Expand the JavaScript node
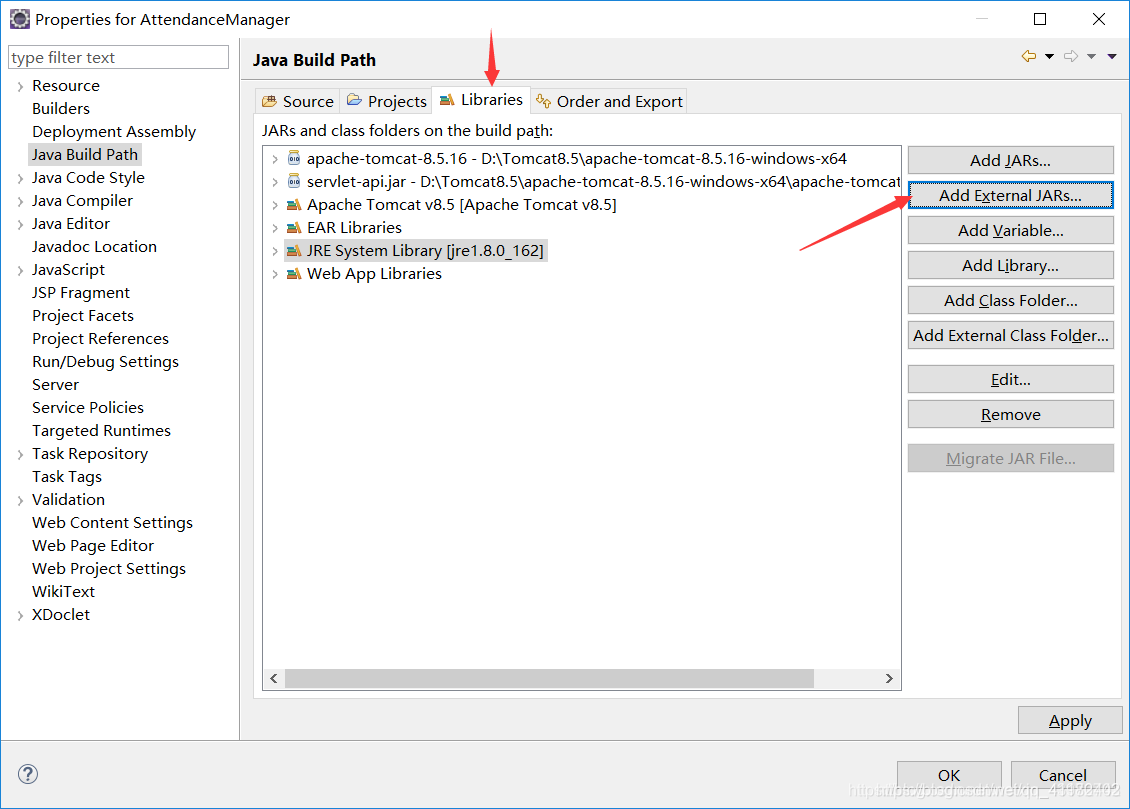 tap(20, 271)
